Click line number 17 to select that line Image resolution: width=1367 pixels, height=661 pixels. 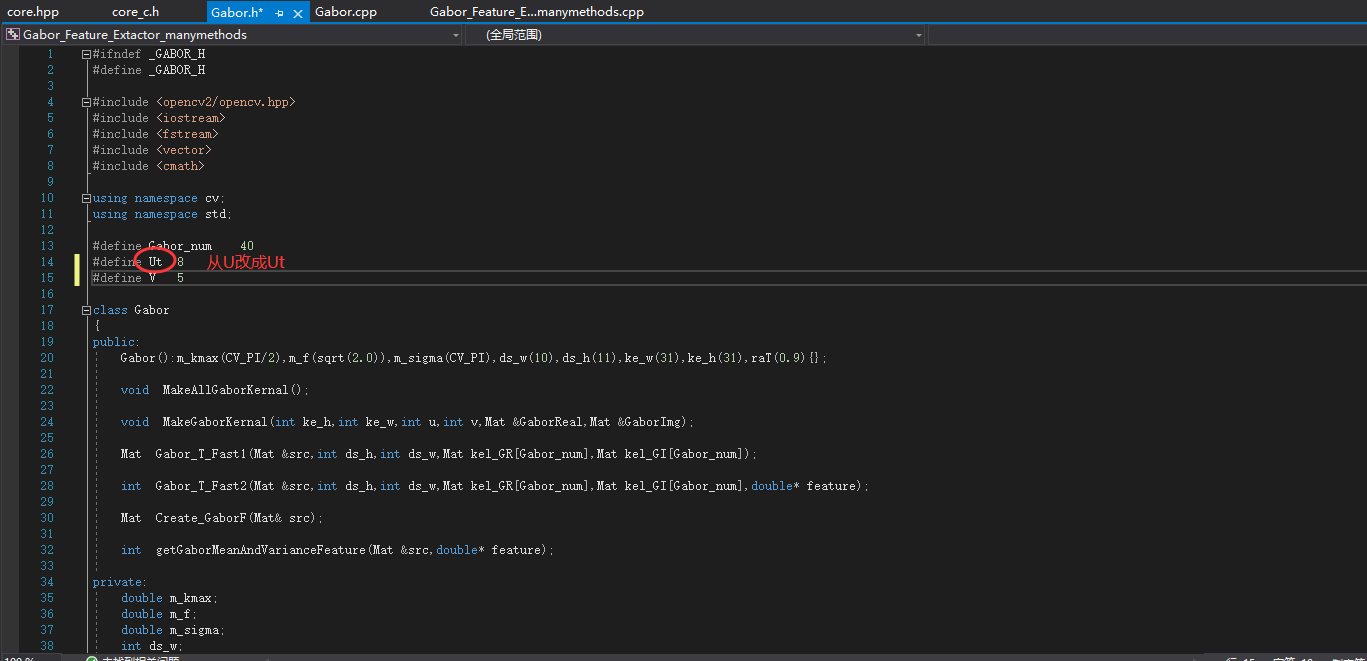click(x=47, y=310)
